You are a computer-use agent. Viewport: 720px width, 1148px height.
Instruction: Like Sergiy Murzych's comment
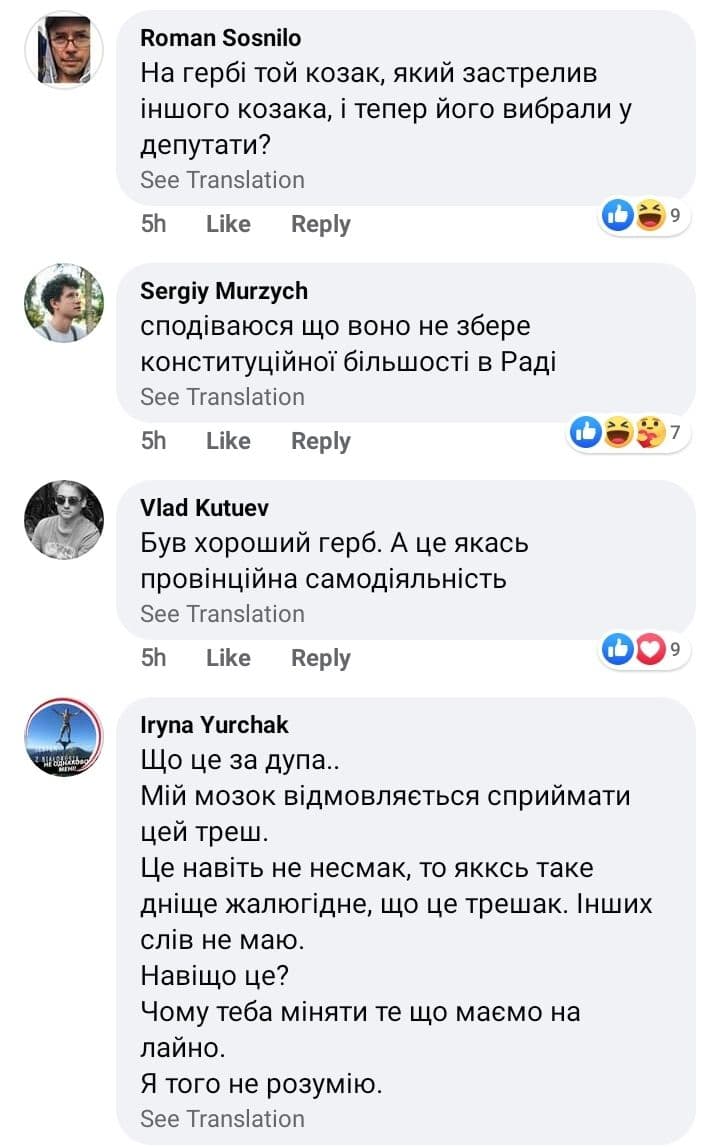pyautogui.click(x=228, y=441)
